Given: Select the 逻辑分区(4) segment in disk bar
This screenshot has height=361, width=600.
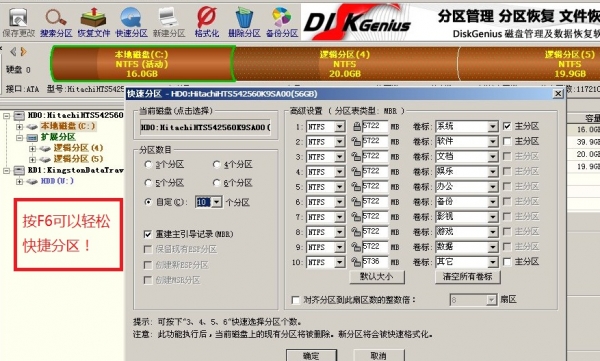Looking at the screenshot, I should click(345, 64).
